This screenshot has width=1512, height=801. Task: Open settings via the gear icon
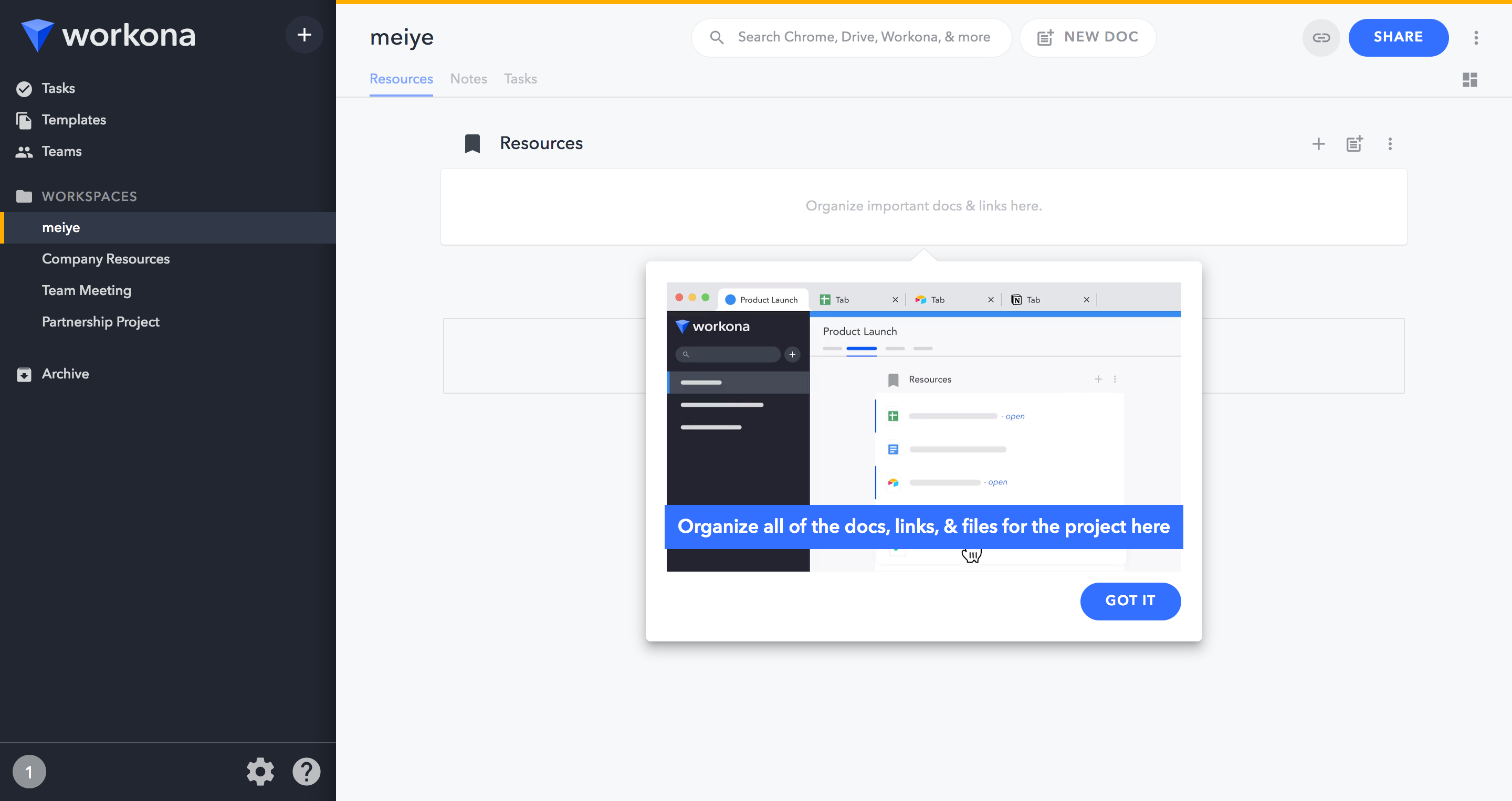point(260,772)
